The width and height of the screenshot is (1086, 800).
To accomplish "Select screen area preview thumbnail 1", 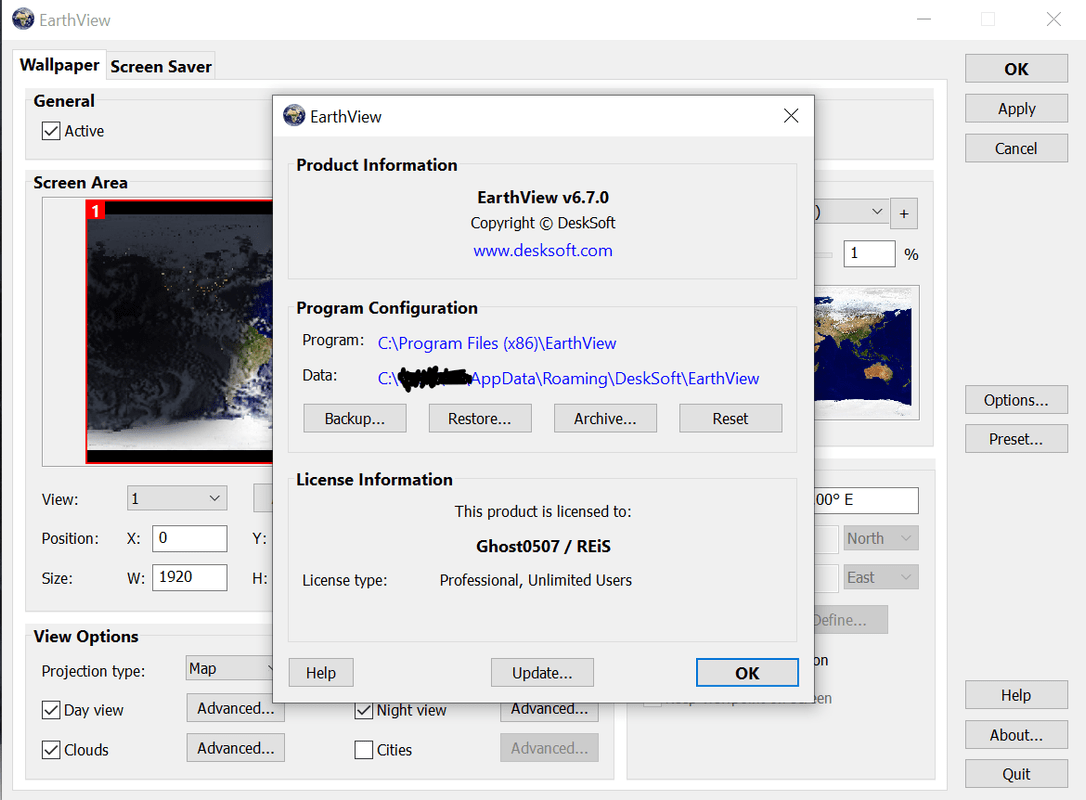I will tap(179, 331).
